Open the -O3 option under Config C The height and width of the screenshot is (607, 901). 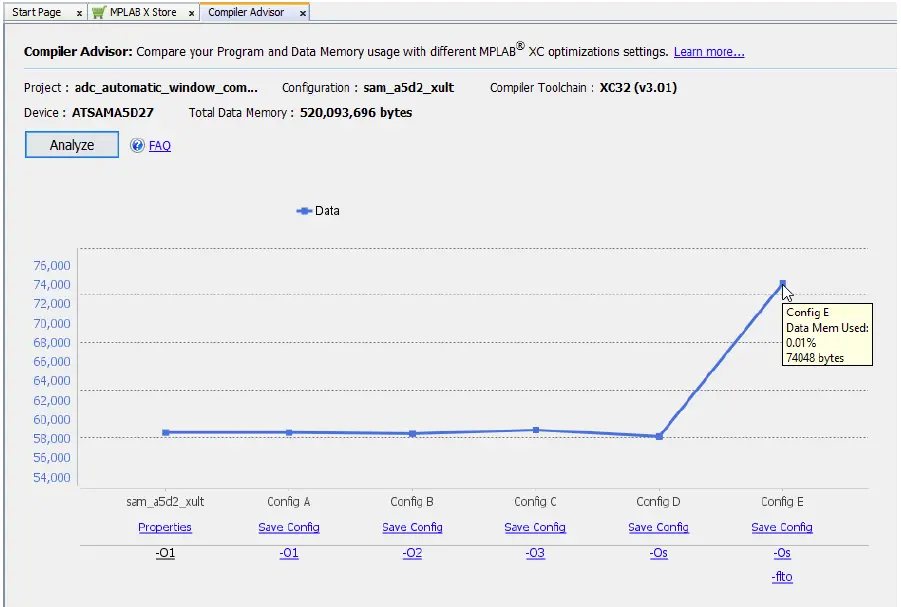(535, 553)
